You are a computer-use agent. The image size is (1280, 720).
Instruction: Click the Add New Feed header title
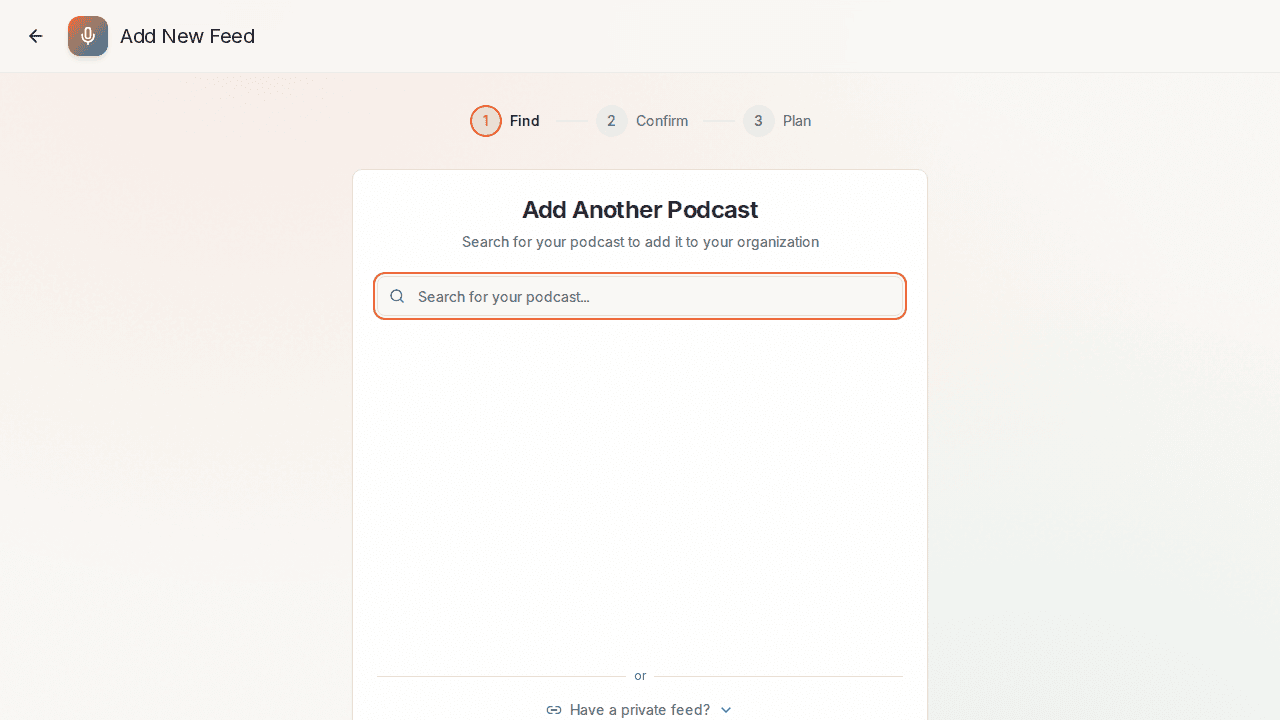click(187, 36)
